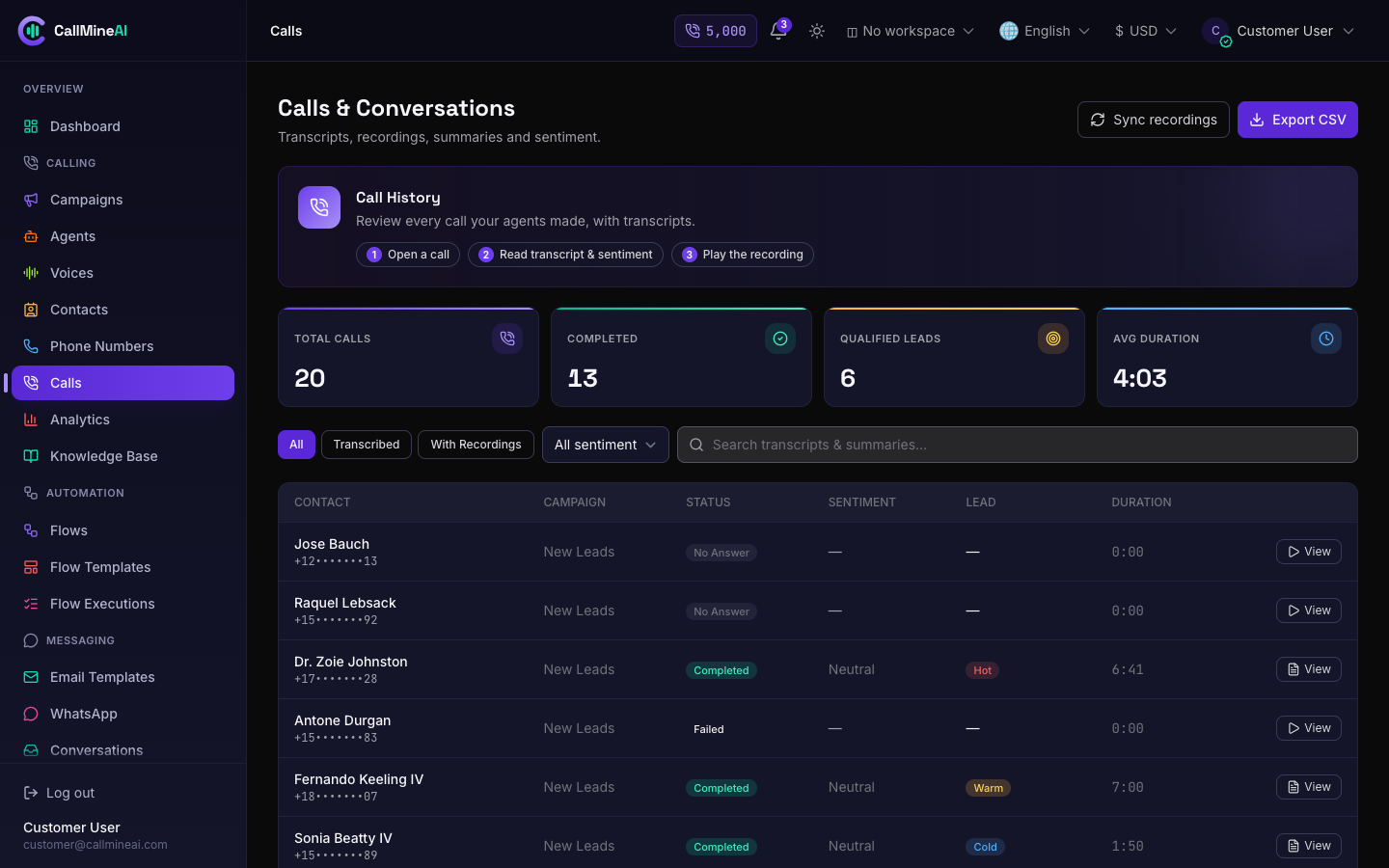Select the active Calls sidebar item
The height and width of the screenshot is (868, 1389).
pos(123,383)
